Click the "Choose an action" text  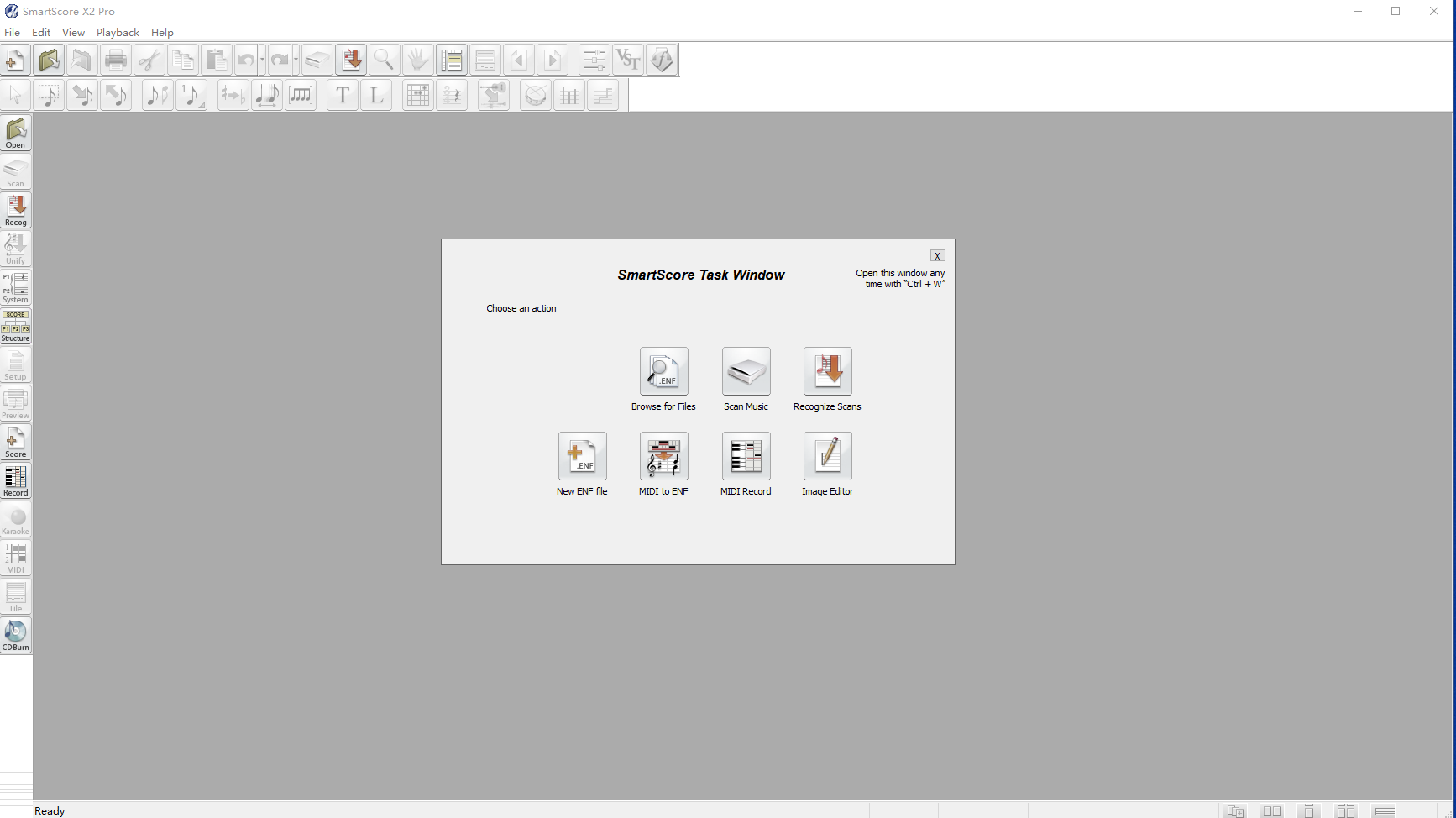click(x=521, y=308)
